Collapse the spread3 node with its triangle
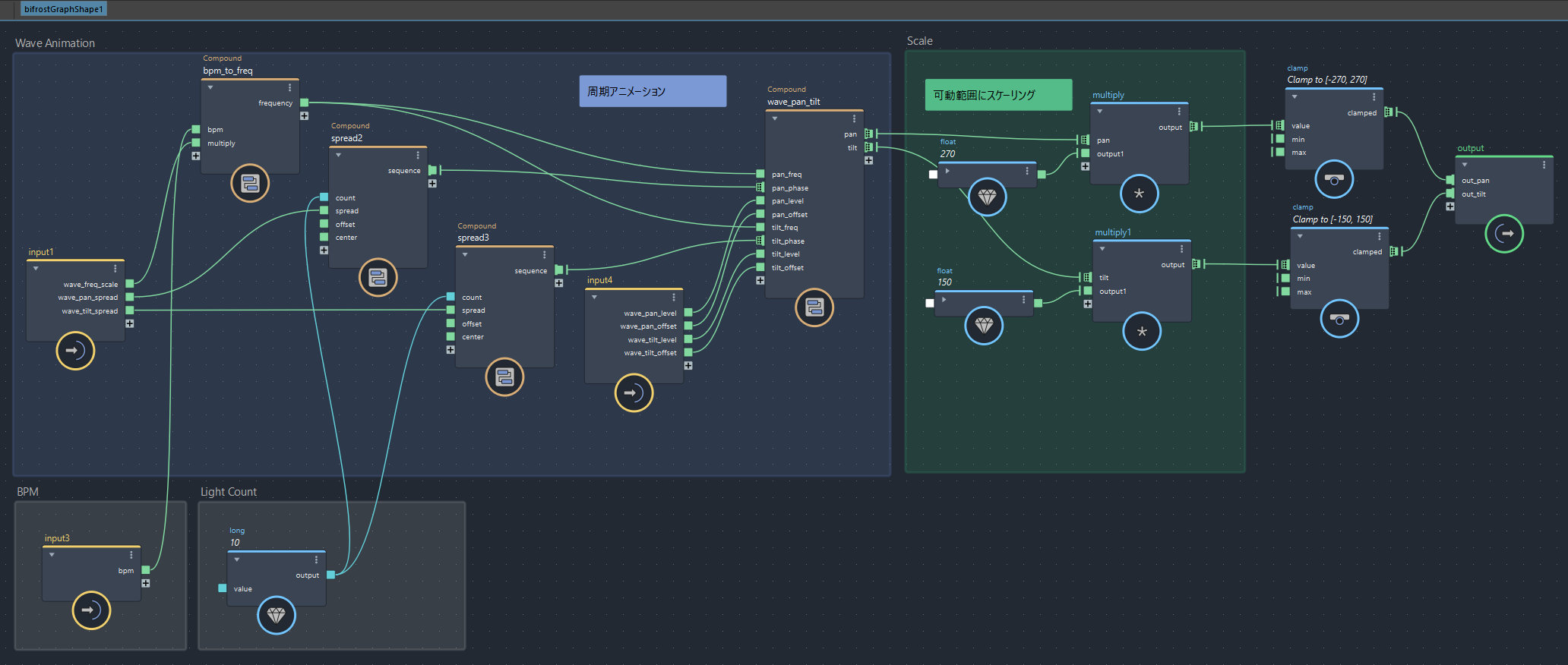 [465, 254]
